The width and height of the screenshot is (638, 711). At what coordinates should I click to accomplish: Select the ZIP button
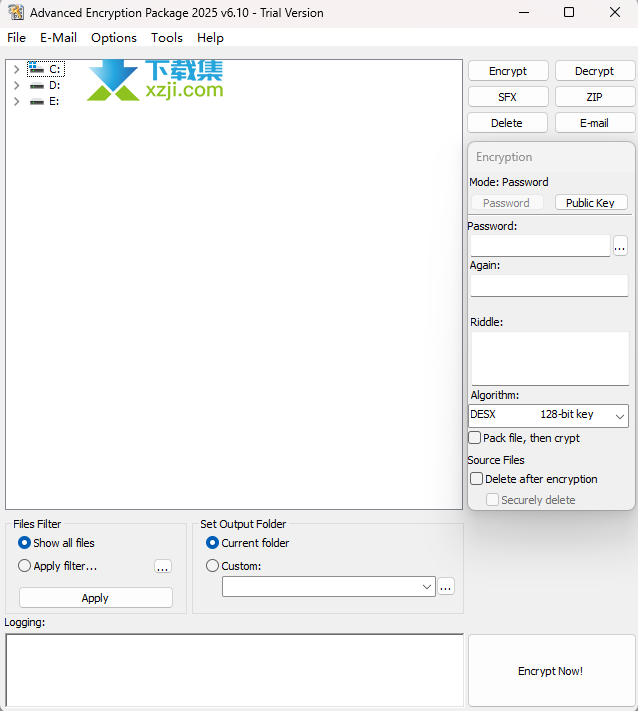tap(594, 97)
